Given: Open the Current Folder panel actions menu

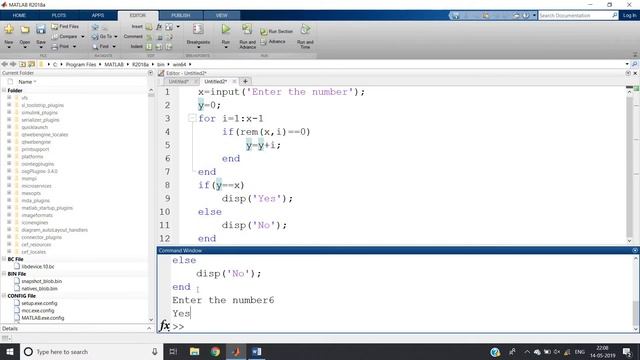Looking at the screenshot, I should click(150, 73).
